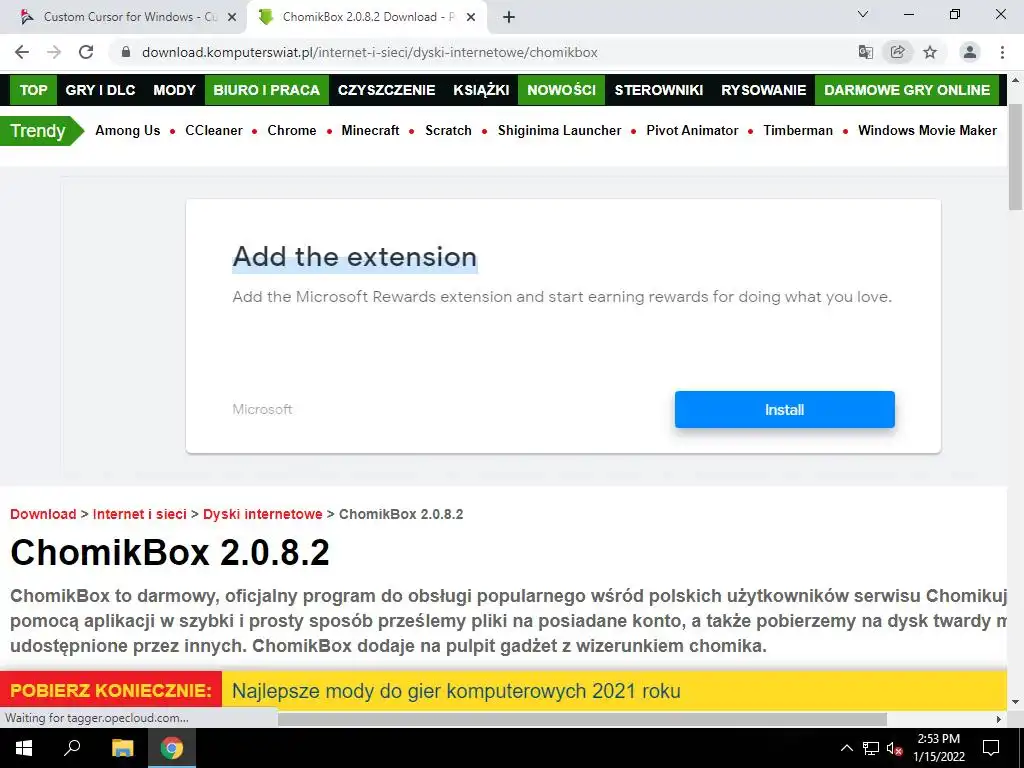Open Najlepsze mody do gier komputerowych link
Screen dimensions: 1024x768
pyautogui.click(x=456, y=690)
